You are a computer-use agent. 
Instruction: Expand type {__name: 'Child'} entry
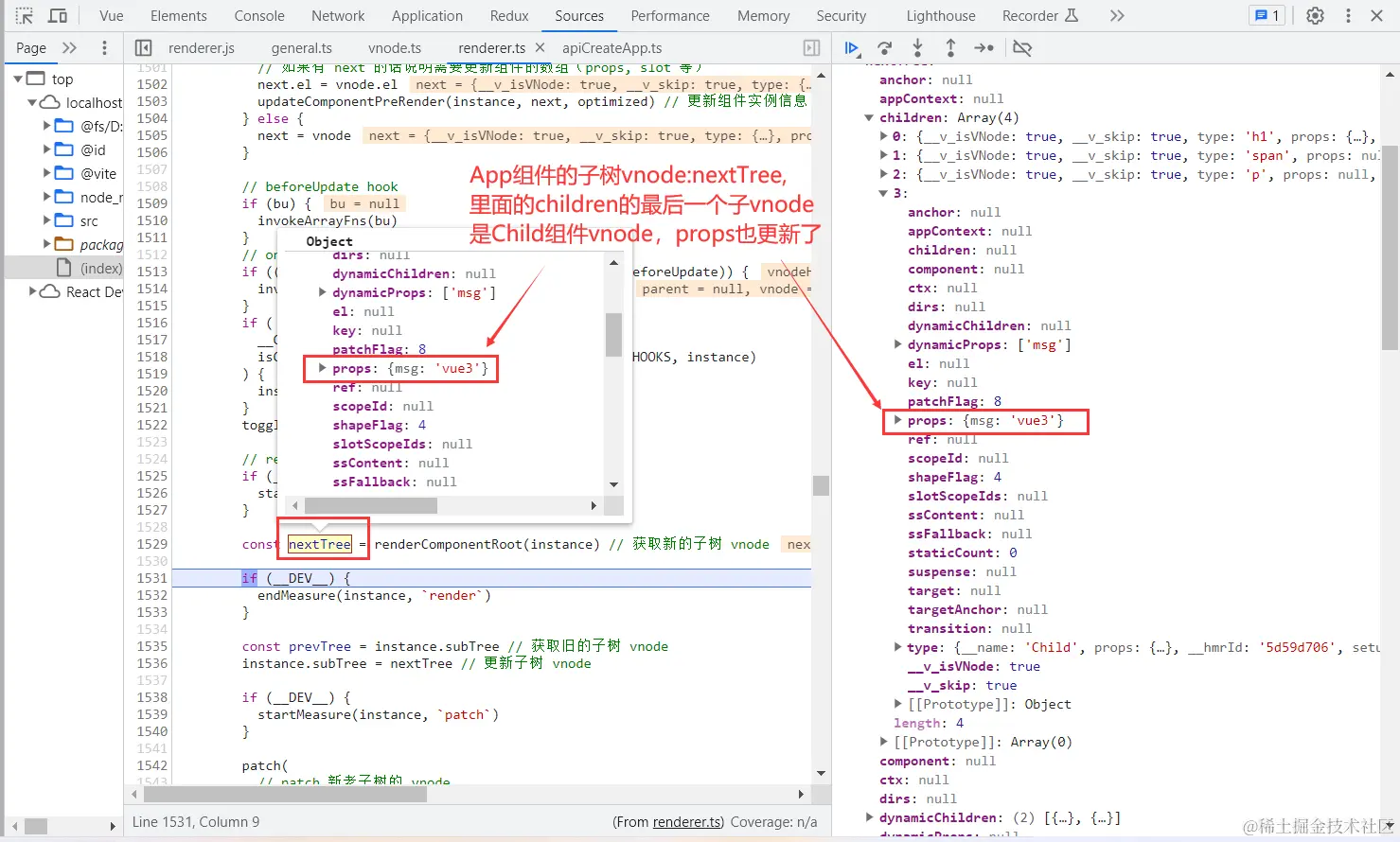(x=898, y=647)
